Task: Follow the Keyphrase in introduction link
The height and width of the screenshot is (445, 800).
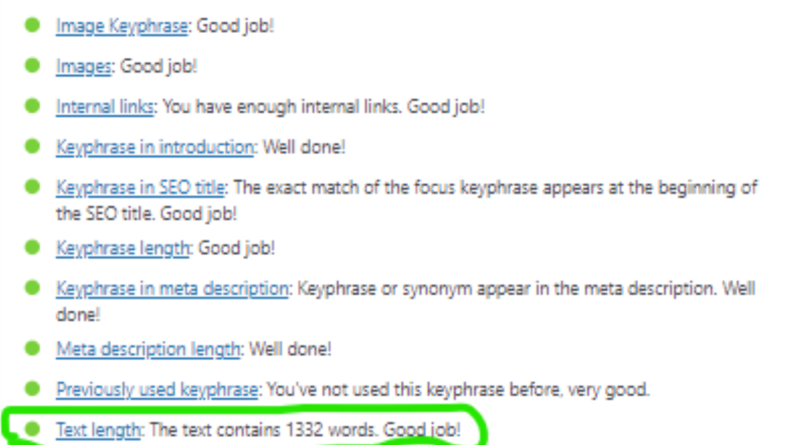Action: [155, 147]
